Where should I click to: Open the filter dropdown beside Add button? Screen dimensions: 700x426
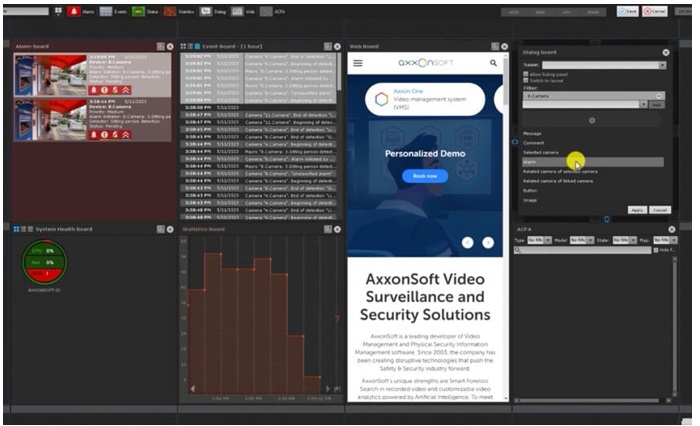643,104
